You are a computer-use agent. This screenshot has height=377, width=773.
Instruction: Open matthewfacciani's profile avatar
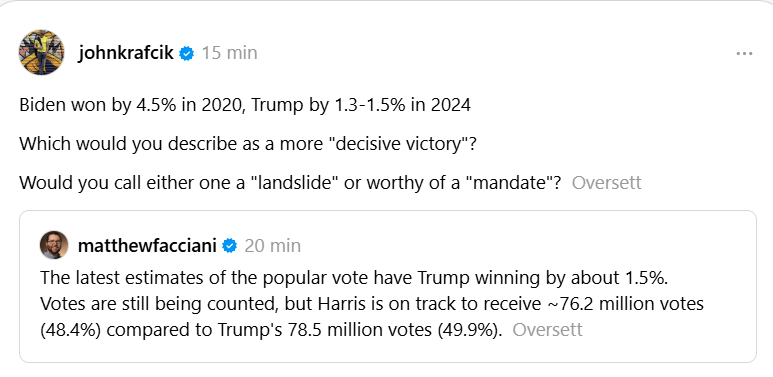[54, 245]
